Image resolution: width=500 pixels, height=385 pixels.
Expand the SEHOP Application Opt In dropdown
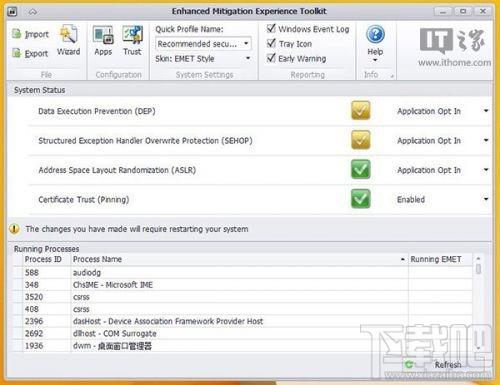(x=486, y=140)
